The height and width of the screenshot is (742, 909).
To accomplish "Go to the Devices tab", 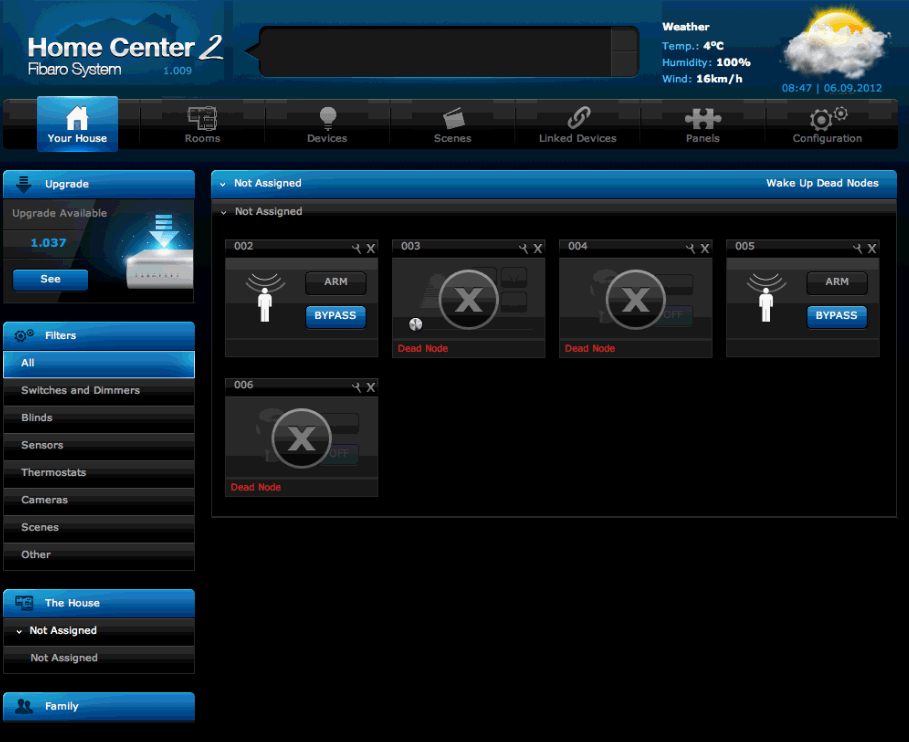I will click(x=328, y=125).
